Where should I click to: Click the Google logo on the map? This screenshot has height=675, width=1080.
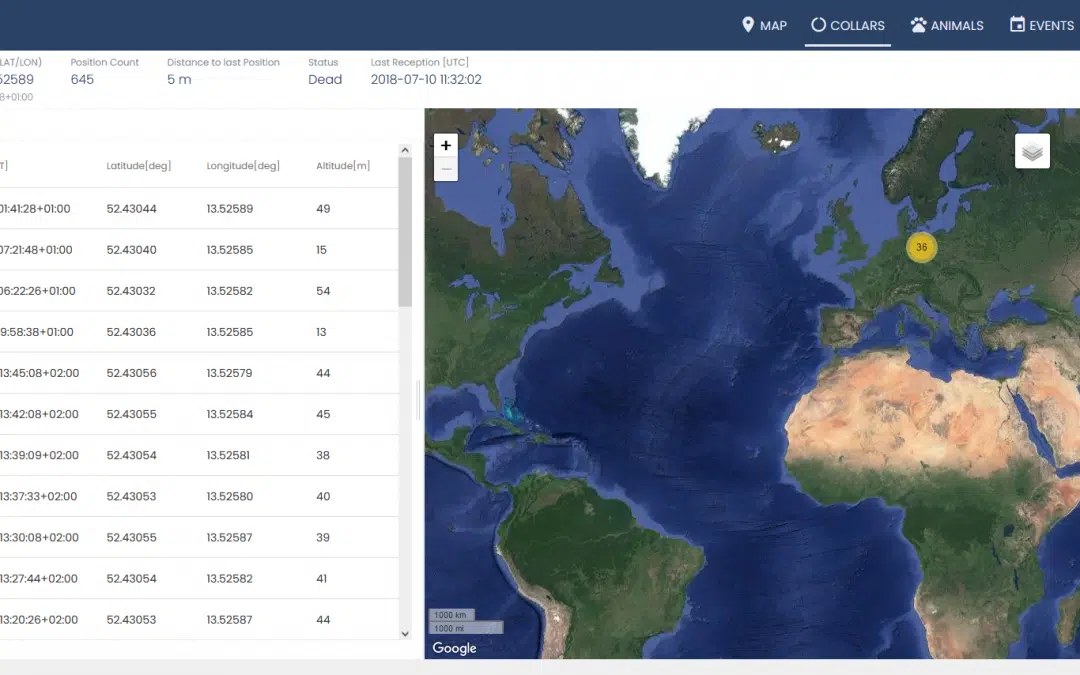pyautogui.click(x=454, y=648)
